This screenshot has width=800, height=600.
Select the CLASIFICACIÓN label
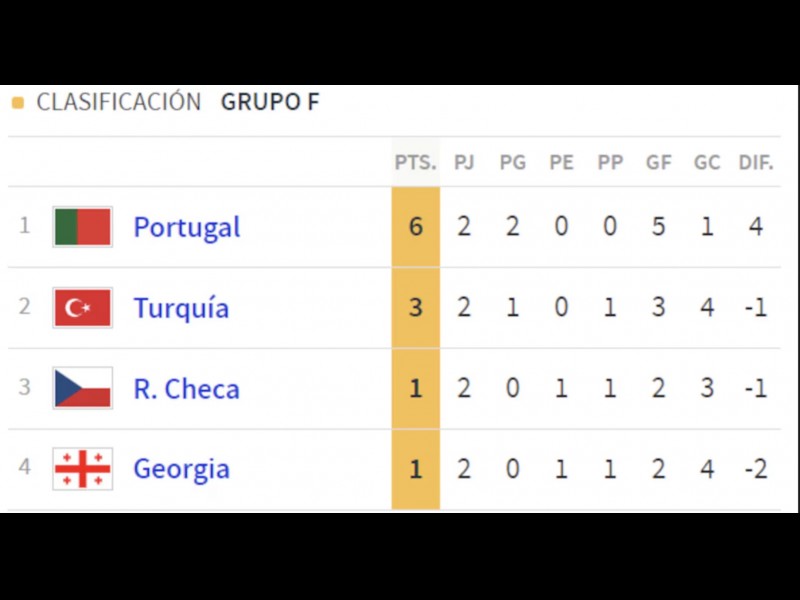119,102
